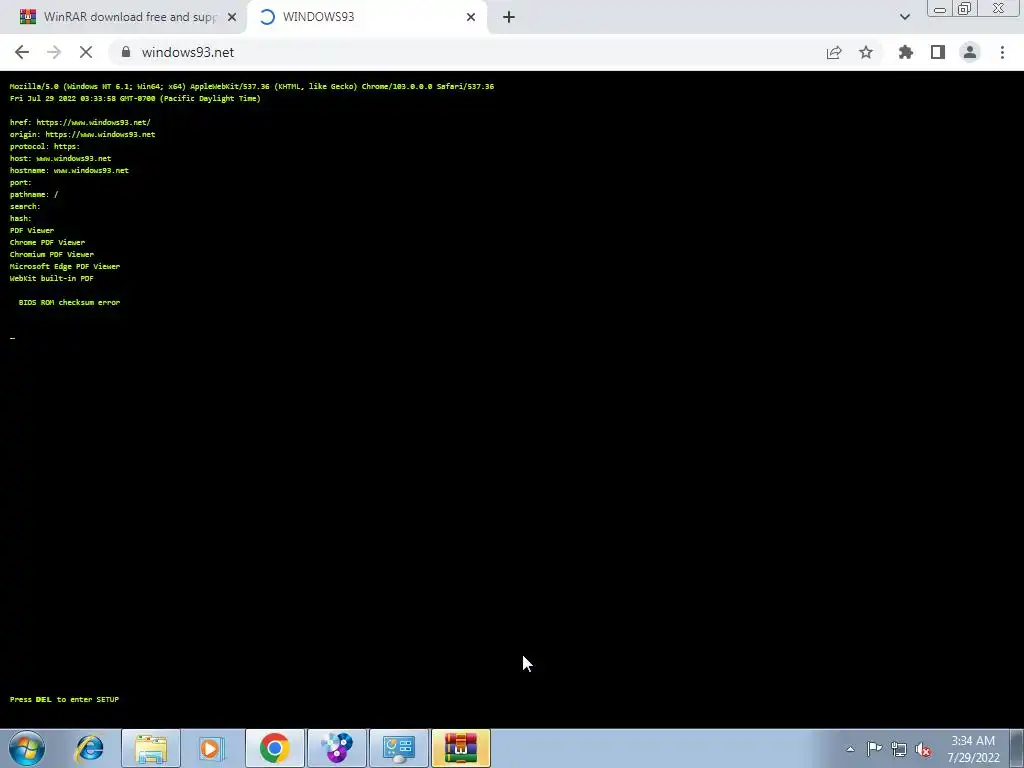The height and width of the screenshot is (768, 1024).
Task: Close the WINDOWS93 tab
Action: [471, 17]
